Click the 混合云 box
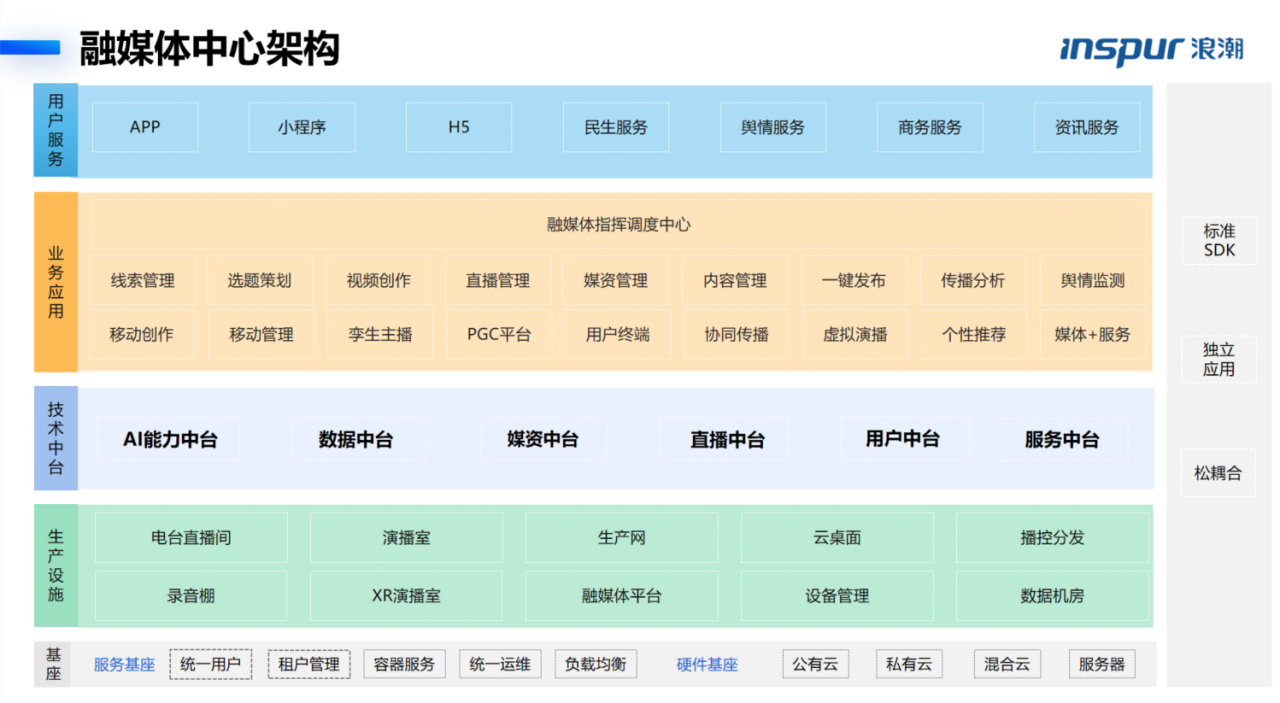Screen dimensions: 1280x703 pos(1006,664)
